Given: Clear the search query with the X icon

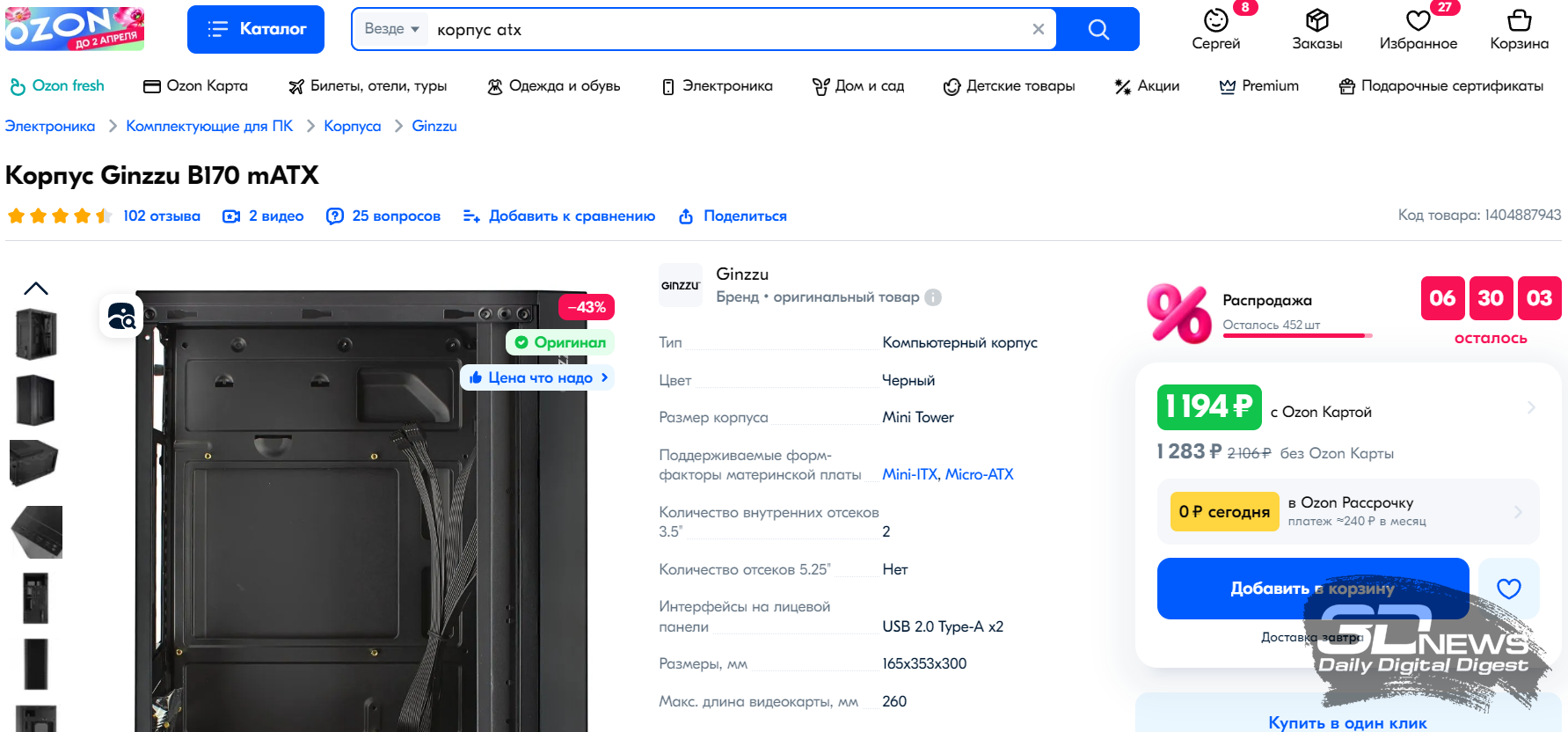Looking at the screenshot, I should (1039, 29).
